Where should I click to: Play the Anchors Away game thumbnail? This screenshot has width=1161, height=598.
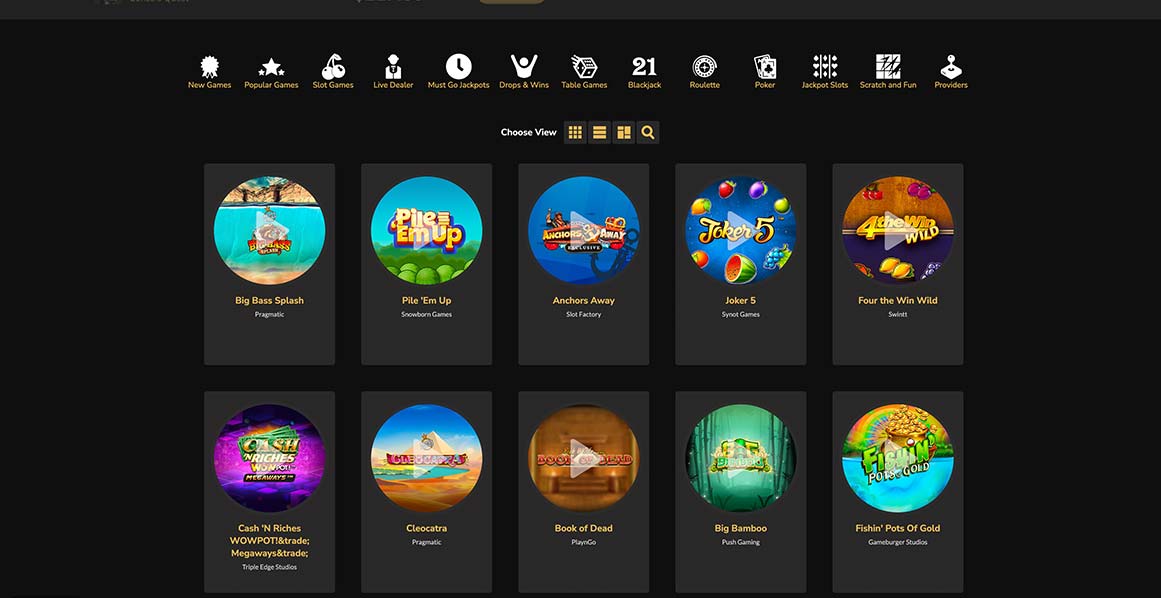583,230
